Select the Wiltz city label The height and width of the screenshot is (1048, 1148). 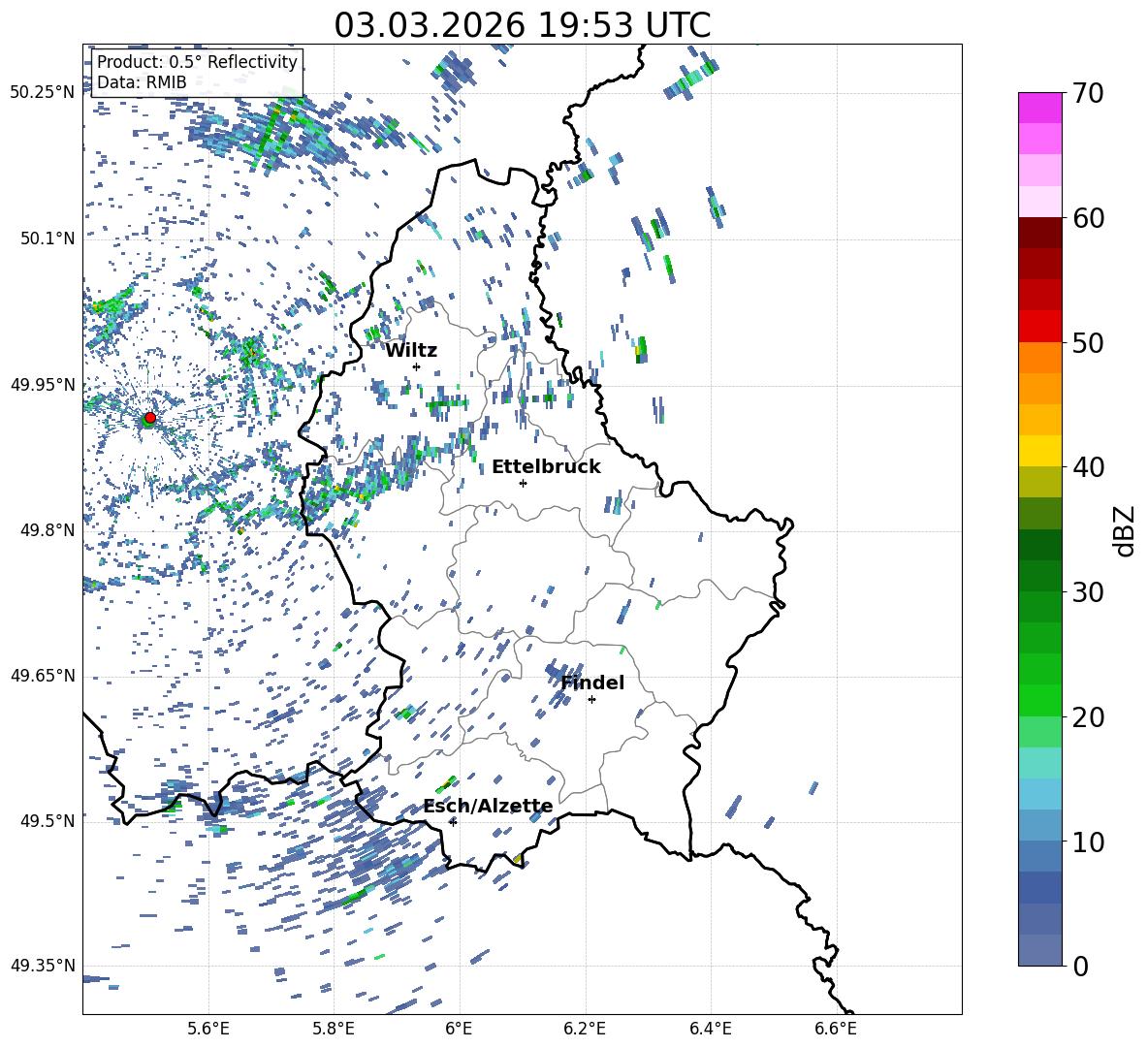[x=411, y=350]
